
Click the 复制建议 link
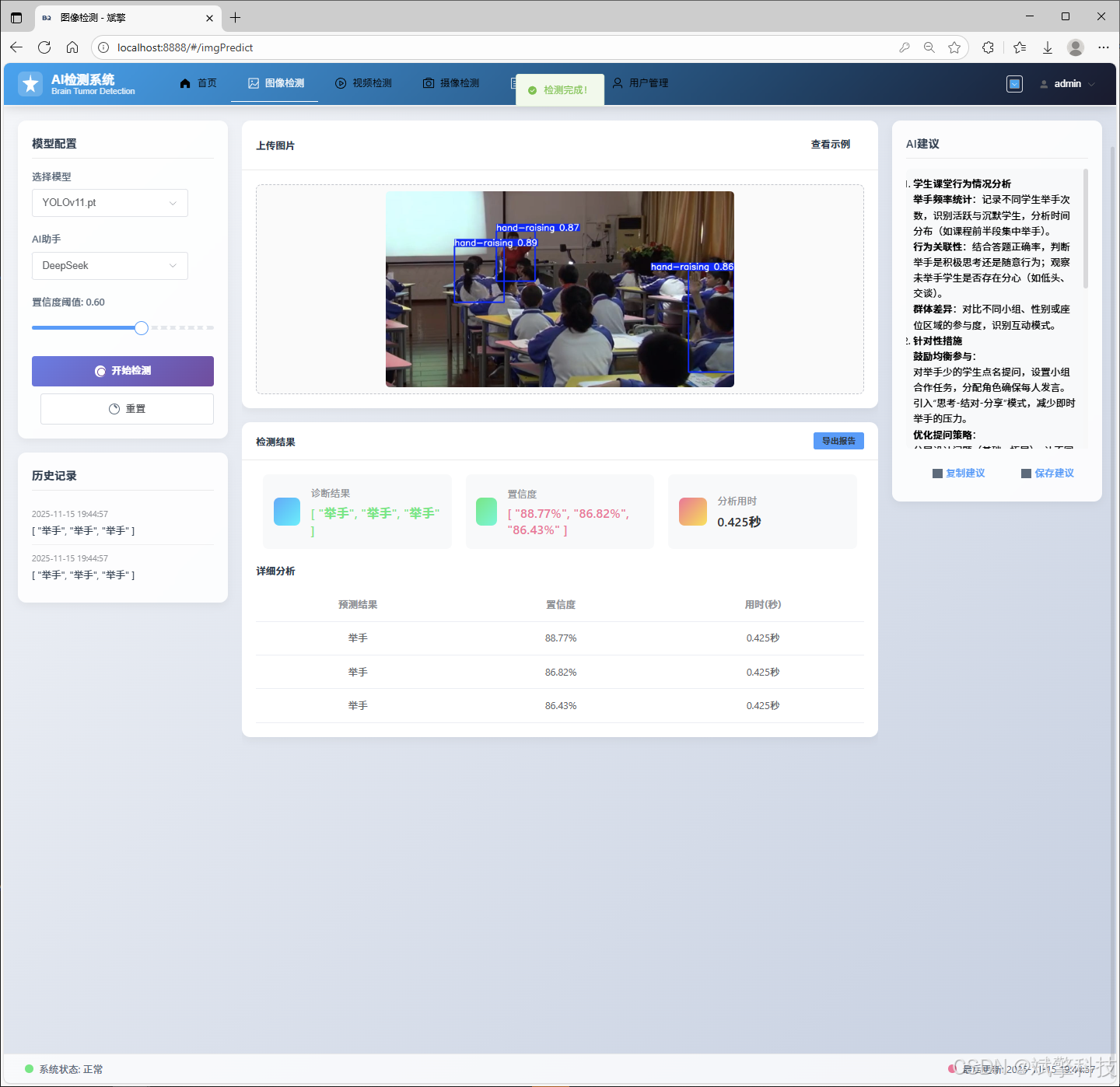(959, 474)
